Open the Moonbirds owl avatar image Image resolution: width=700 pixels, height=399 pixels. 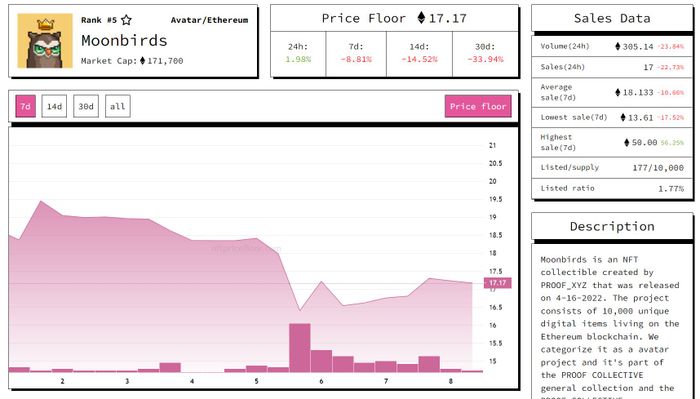[x=45, y=41]
